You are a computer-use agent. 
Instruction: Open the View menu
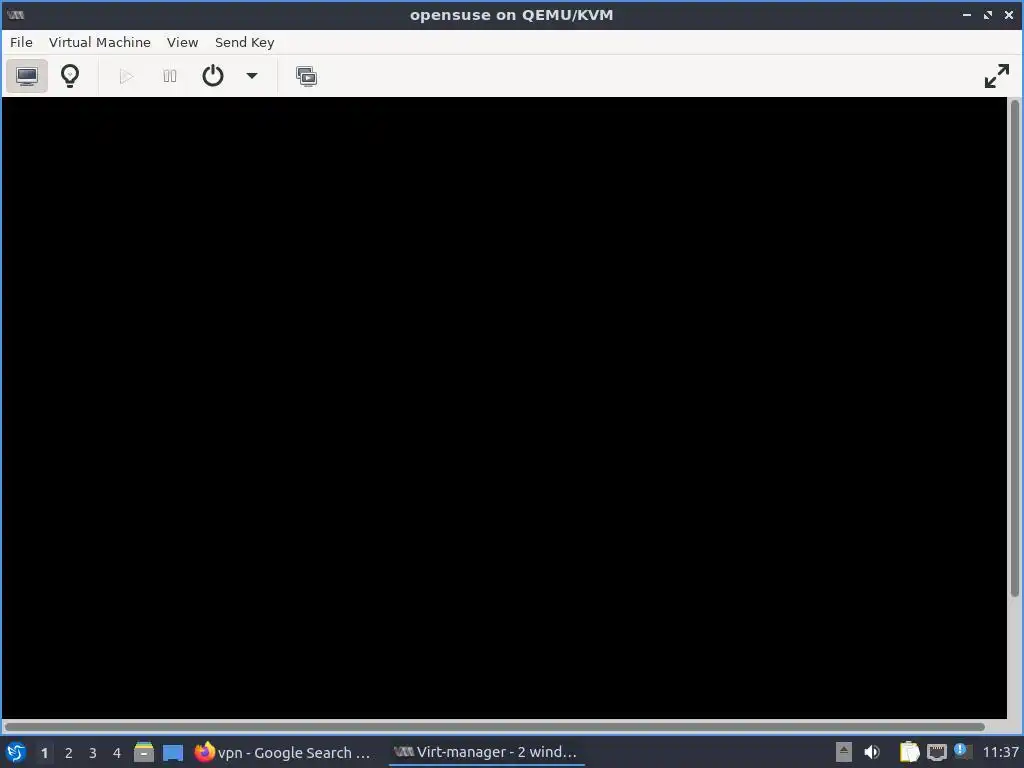click(x=182, y=42)
